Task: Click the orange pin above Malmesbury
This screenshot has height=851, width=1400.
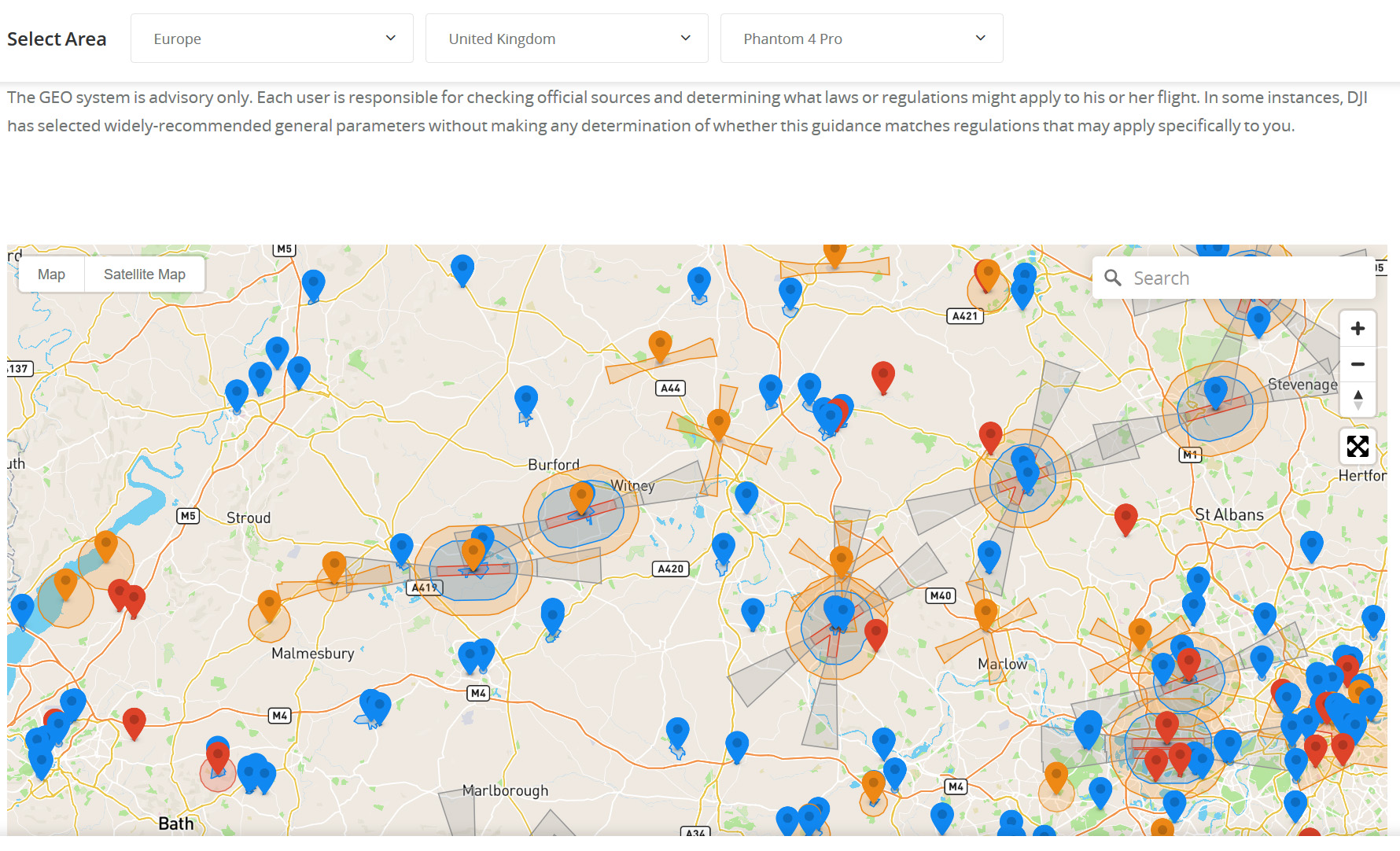Action: click(269, 606)
